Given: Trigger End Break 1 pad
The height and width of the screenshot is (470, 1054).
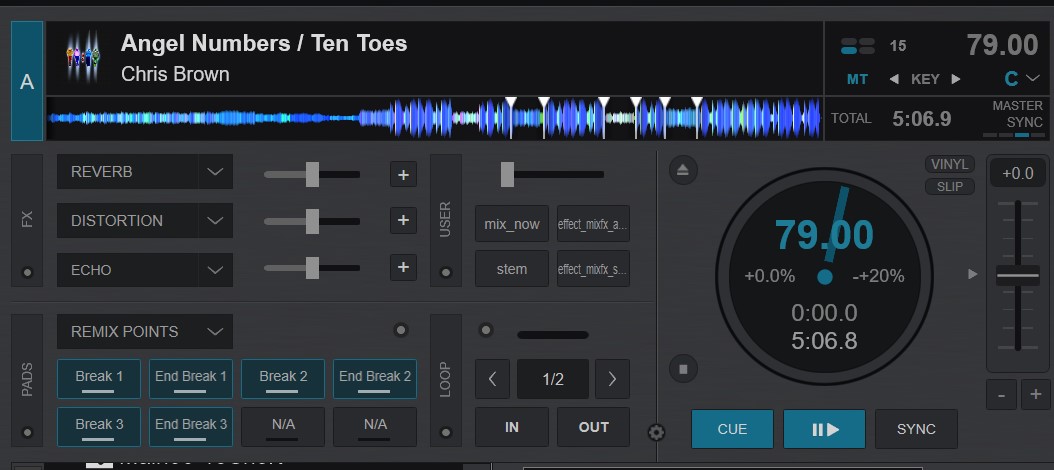Looking at the screenshot, I should pyautogui.click(x=191, y=379).
